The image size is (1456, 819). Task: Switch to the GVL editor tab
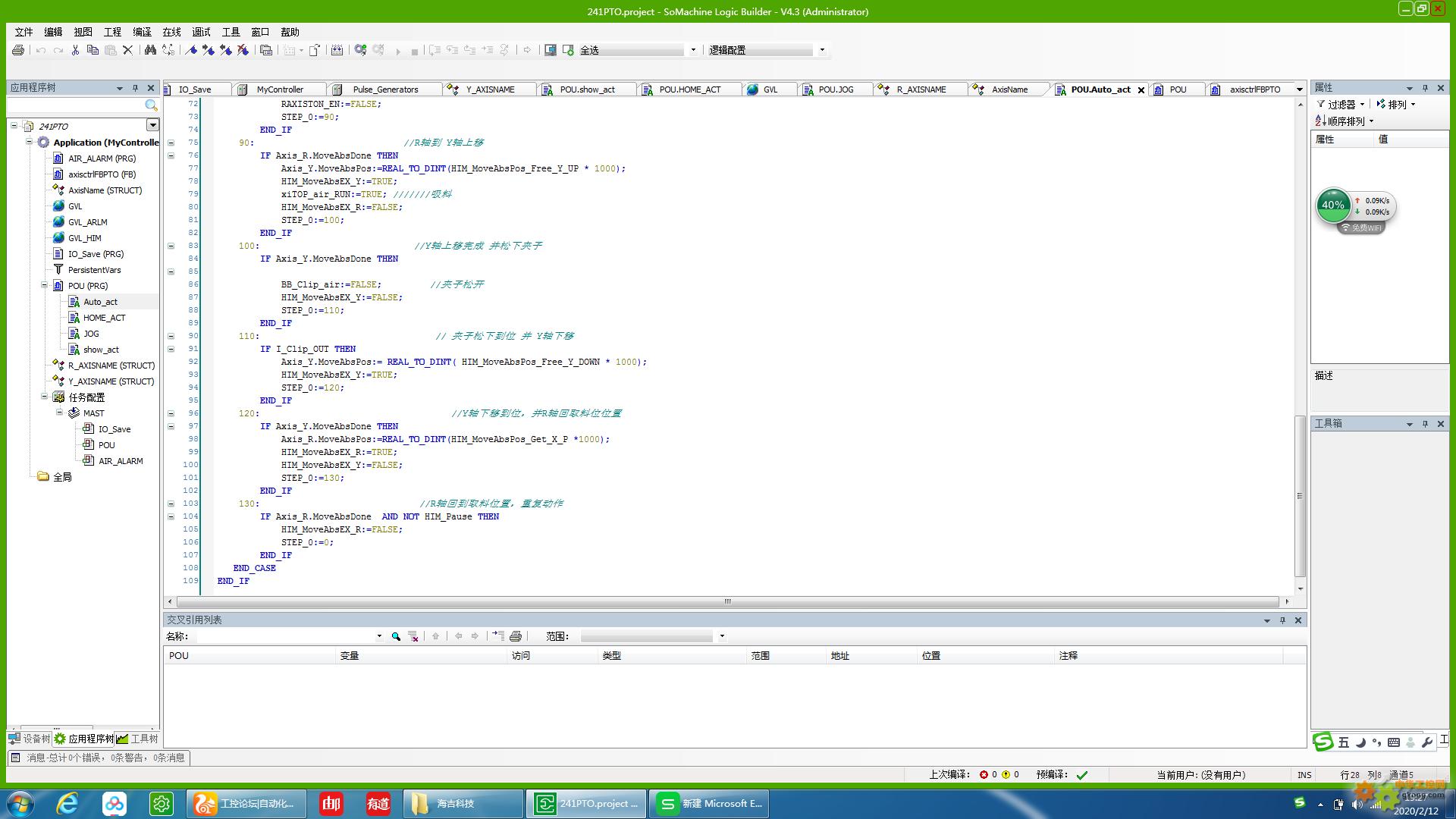(770, 89)
